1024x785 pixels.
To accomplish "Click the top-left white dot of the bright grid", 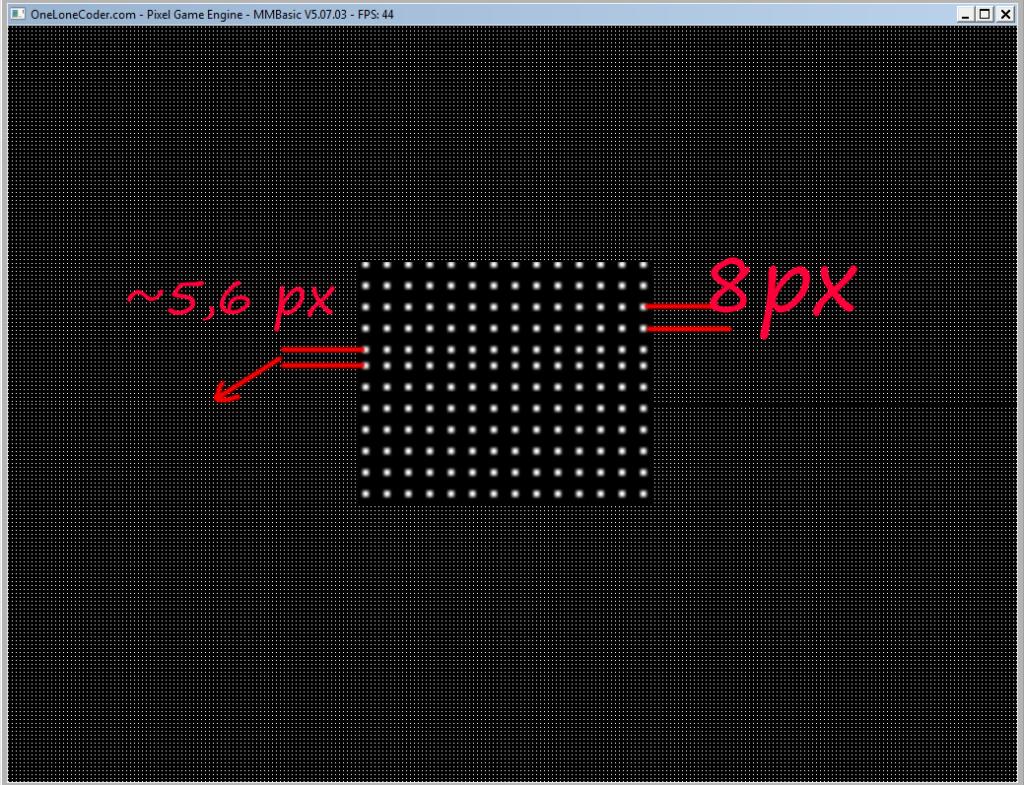I will (x=366, y=266).
